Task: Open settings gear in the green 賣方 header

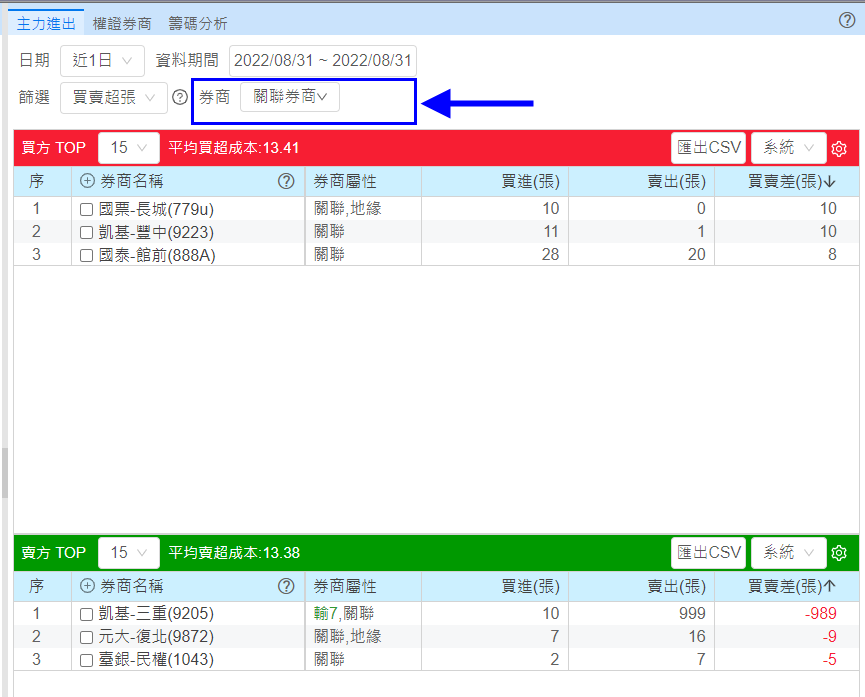Action: pyautogui.click(x=839, y=553)
